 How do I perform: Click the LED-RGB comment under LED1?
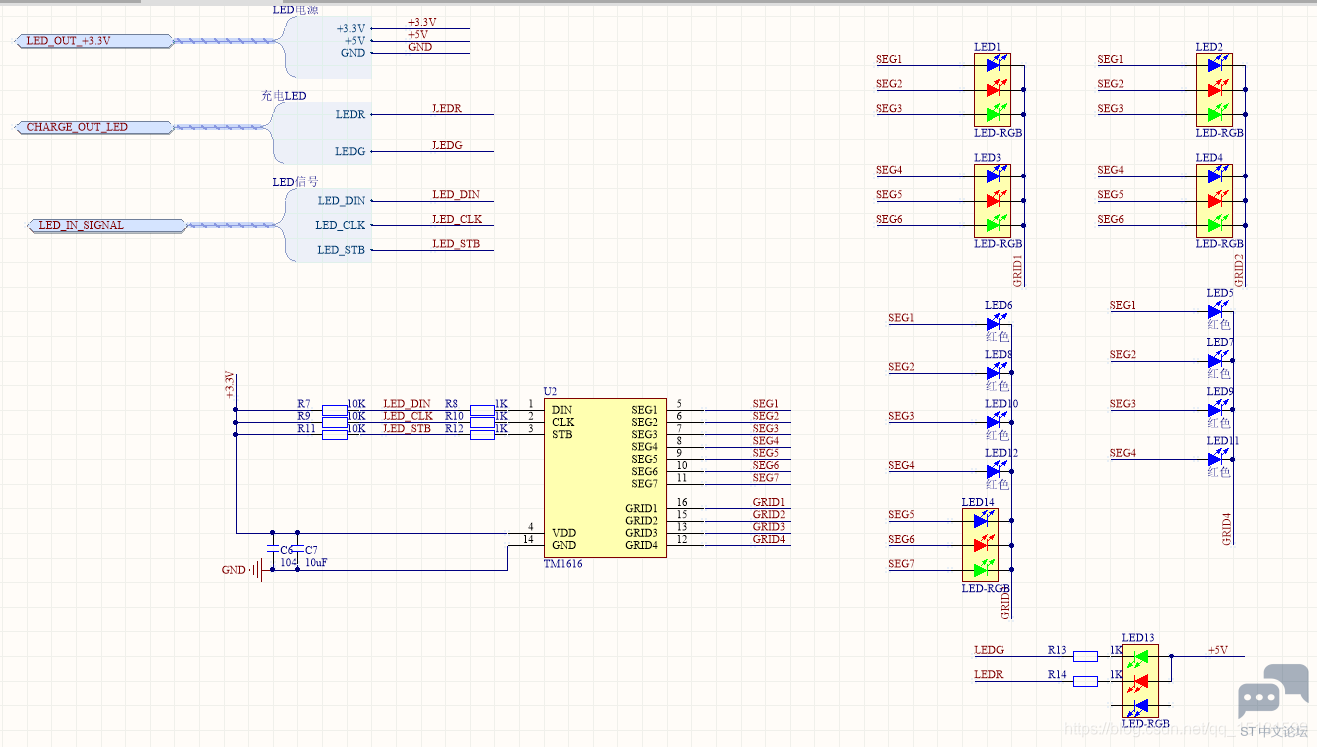[x=998, y=133]
